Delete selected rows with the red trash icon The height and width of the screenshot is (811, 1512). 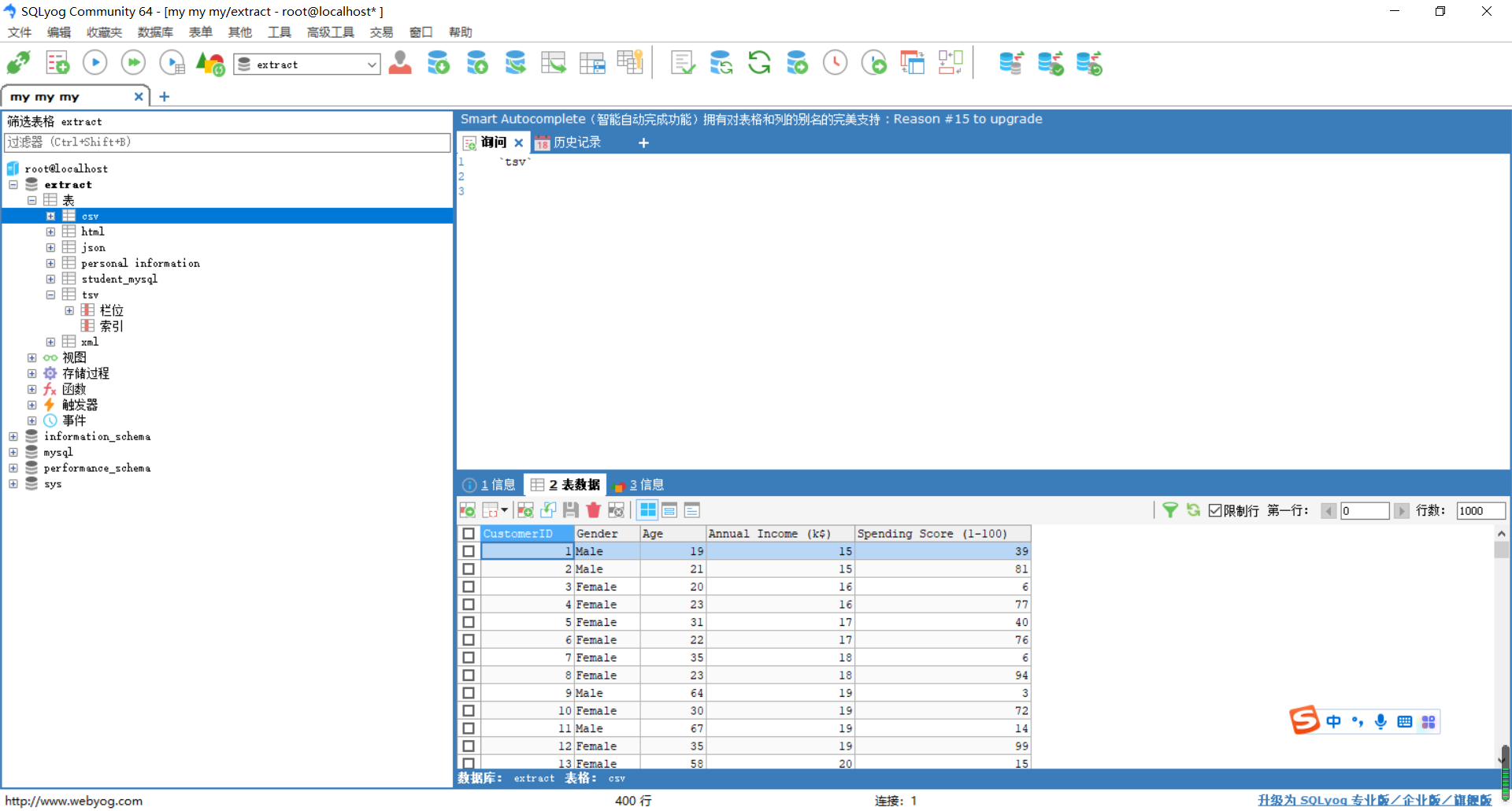pyautogui.click(x=594, y=510)
